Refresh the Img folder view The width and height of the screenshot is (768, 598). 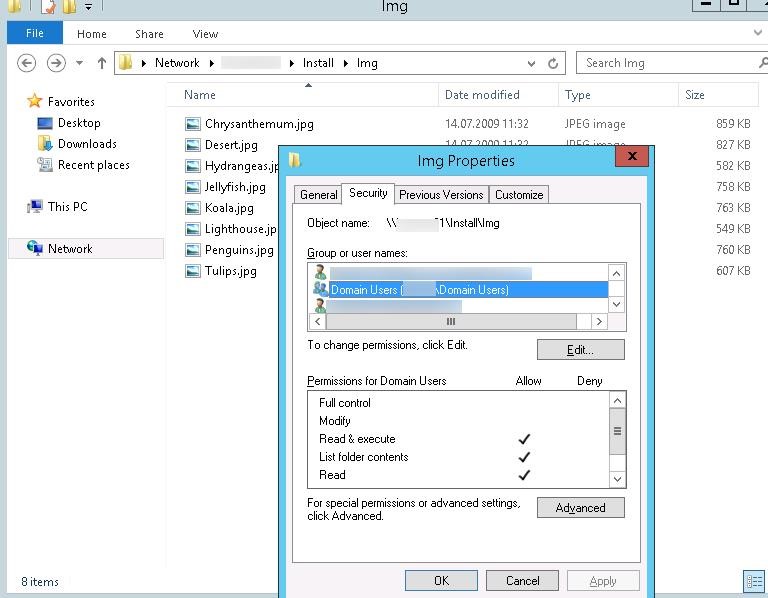[x=553, y=63]
